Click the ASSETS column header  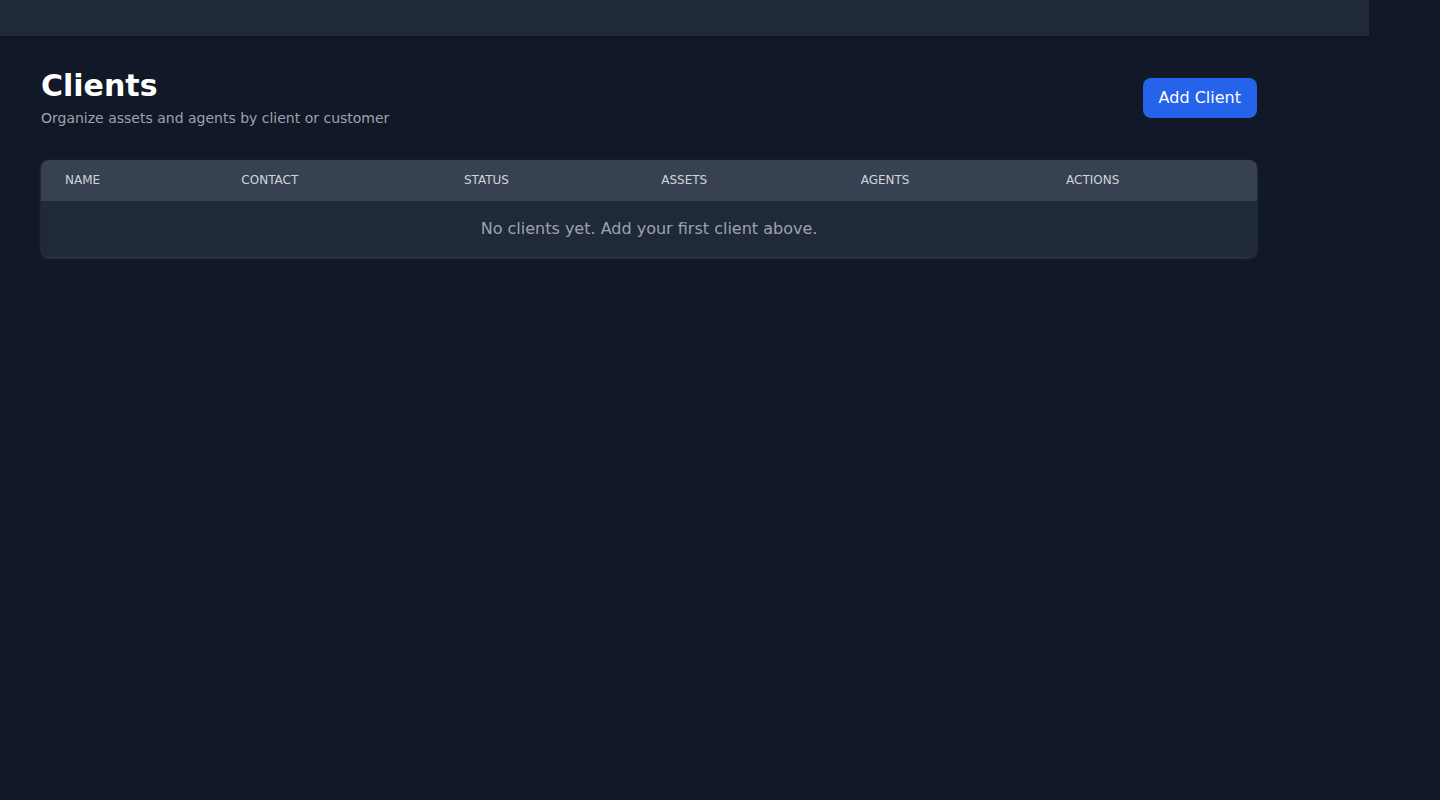pyautogui.click(x=684, y=180)
